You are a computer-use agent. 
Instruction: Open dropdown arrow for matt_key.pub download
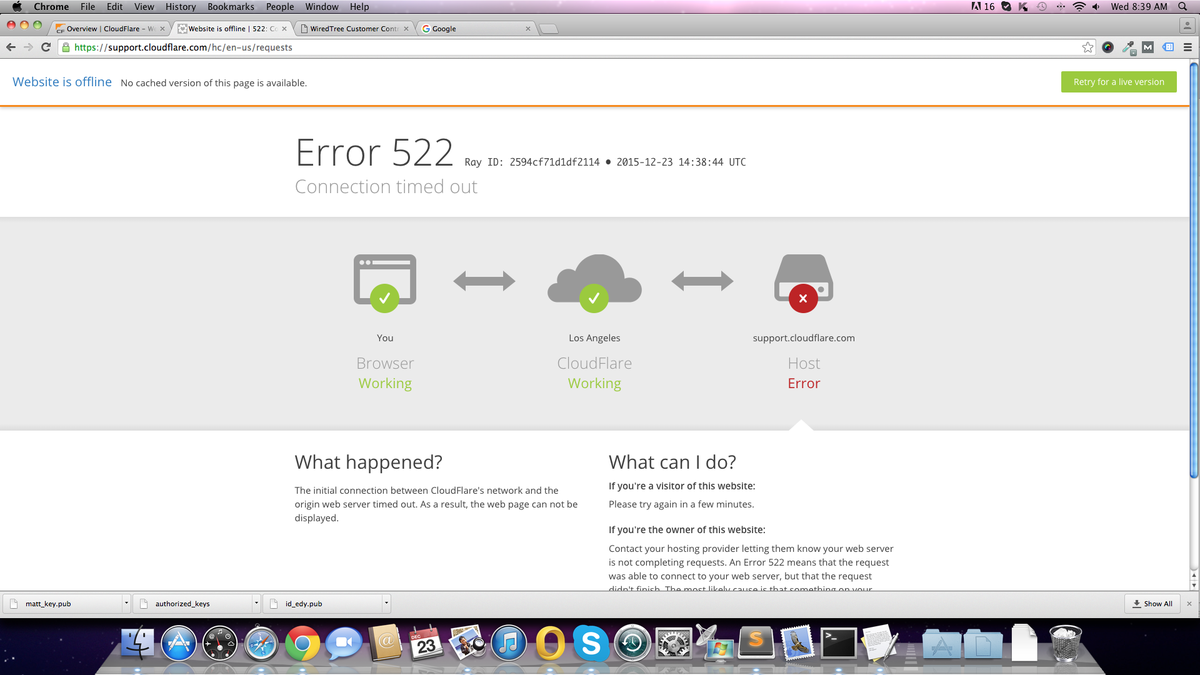click(x=126, y=603)
